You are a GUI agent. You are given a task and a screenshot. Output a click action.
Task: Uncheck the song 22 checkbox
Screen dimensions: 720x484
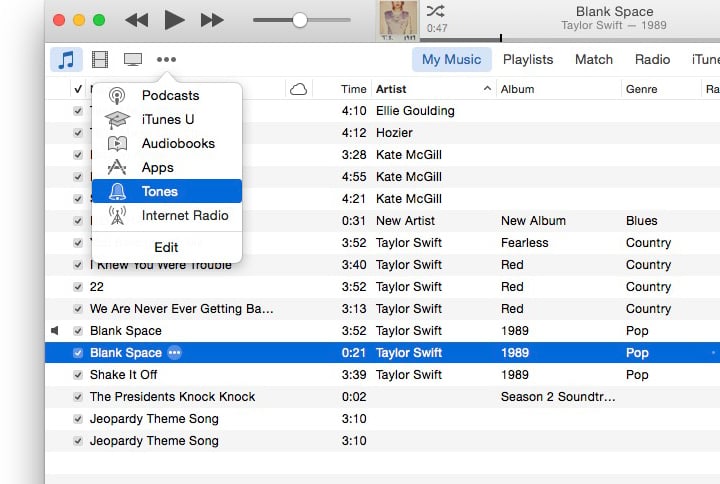79,287
